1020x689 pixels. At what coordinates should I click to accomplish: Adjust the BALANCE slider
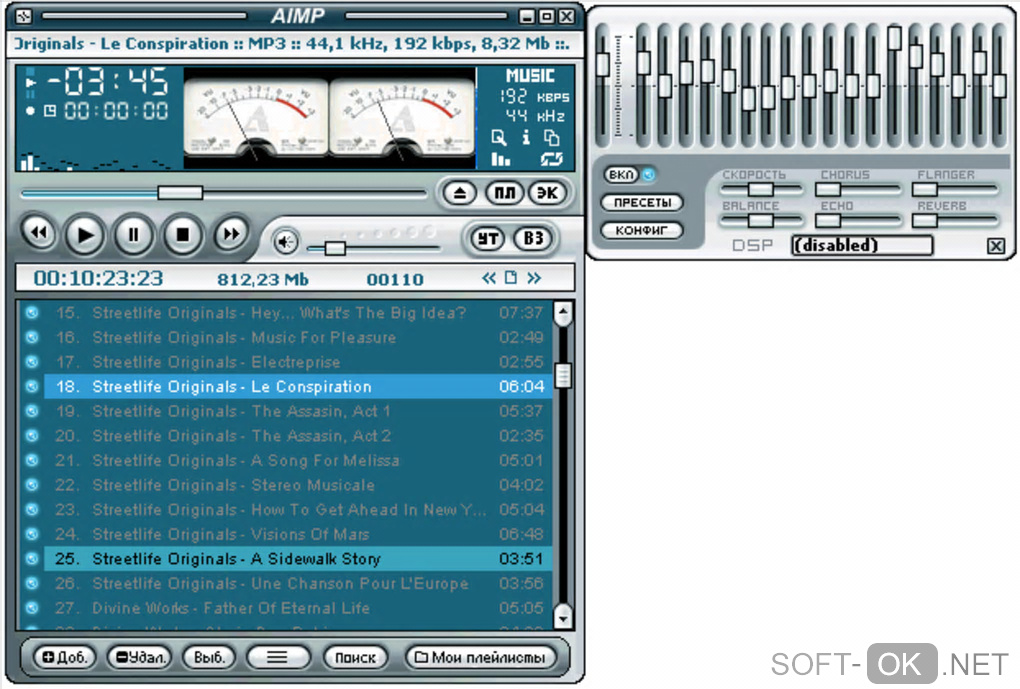coord(761,221)
